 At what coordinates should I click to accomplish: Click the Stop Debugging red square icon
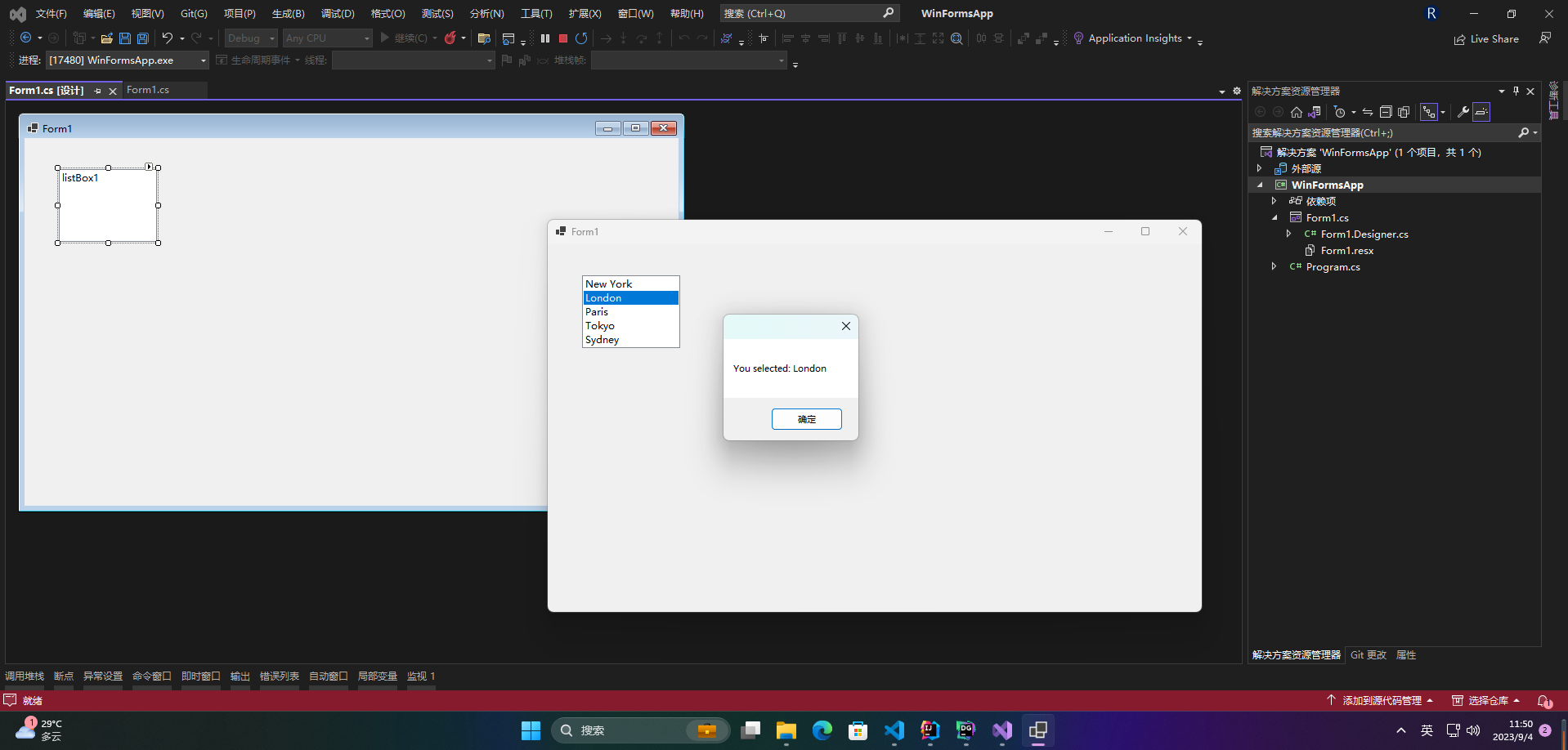563,38
